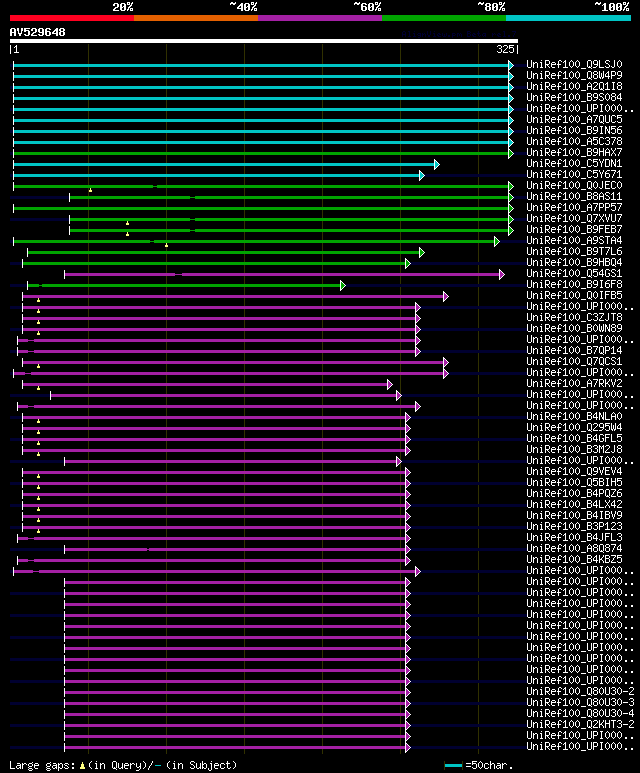Open hit UniRef100_B9IN56

[x=574, y=131]
